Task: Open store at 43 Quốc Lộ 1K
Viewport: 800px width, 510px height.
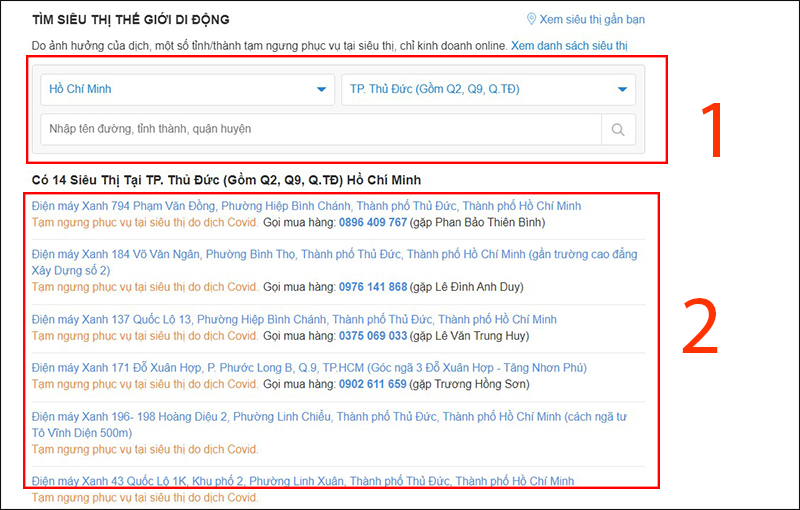Action: (x=302, y=481)
